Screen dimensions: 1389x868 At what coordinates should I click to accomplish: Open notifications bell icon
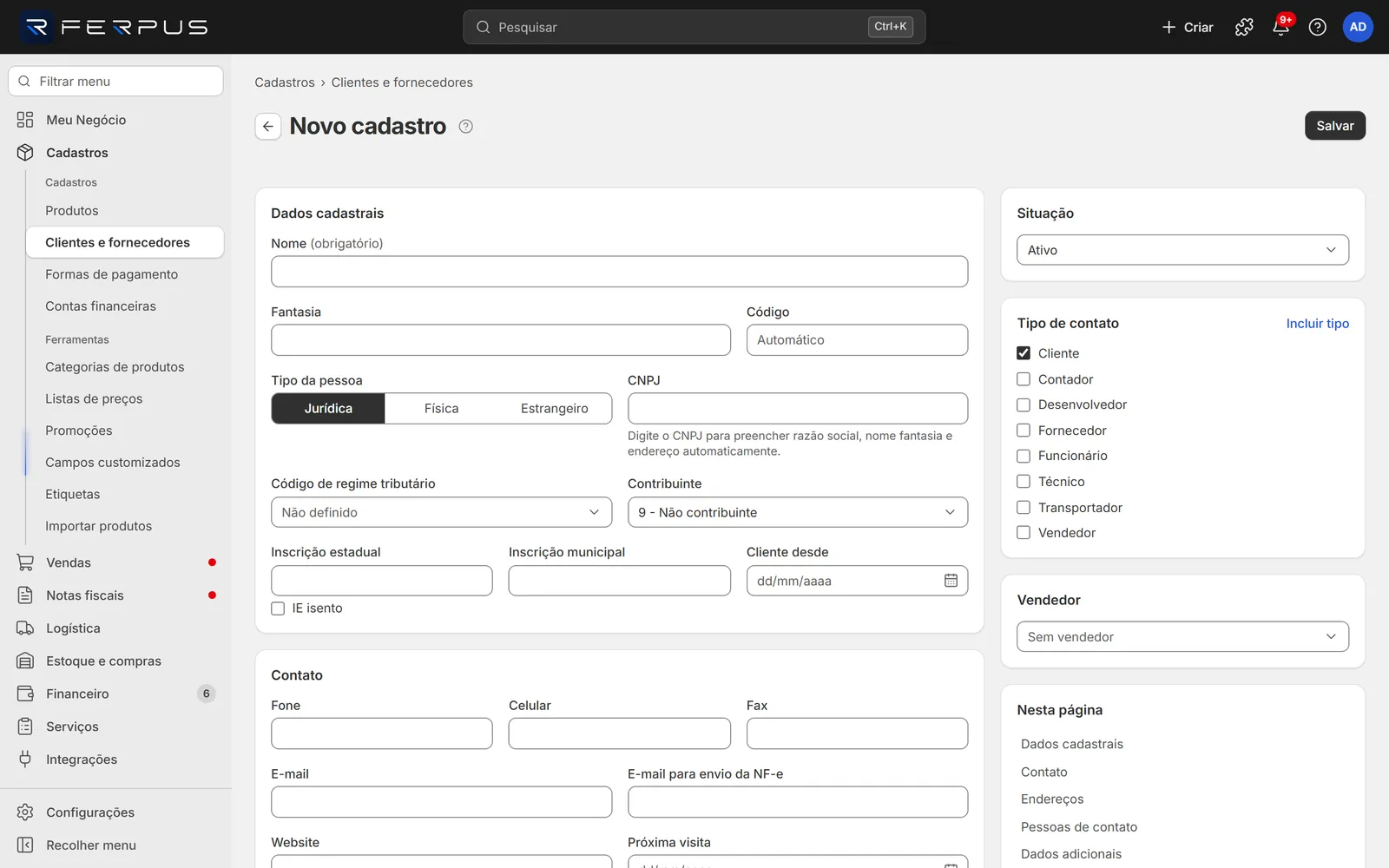(1280, 27)
